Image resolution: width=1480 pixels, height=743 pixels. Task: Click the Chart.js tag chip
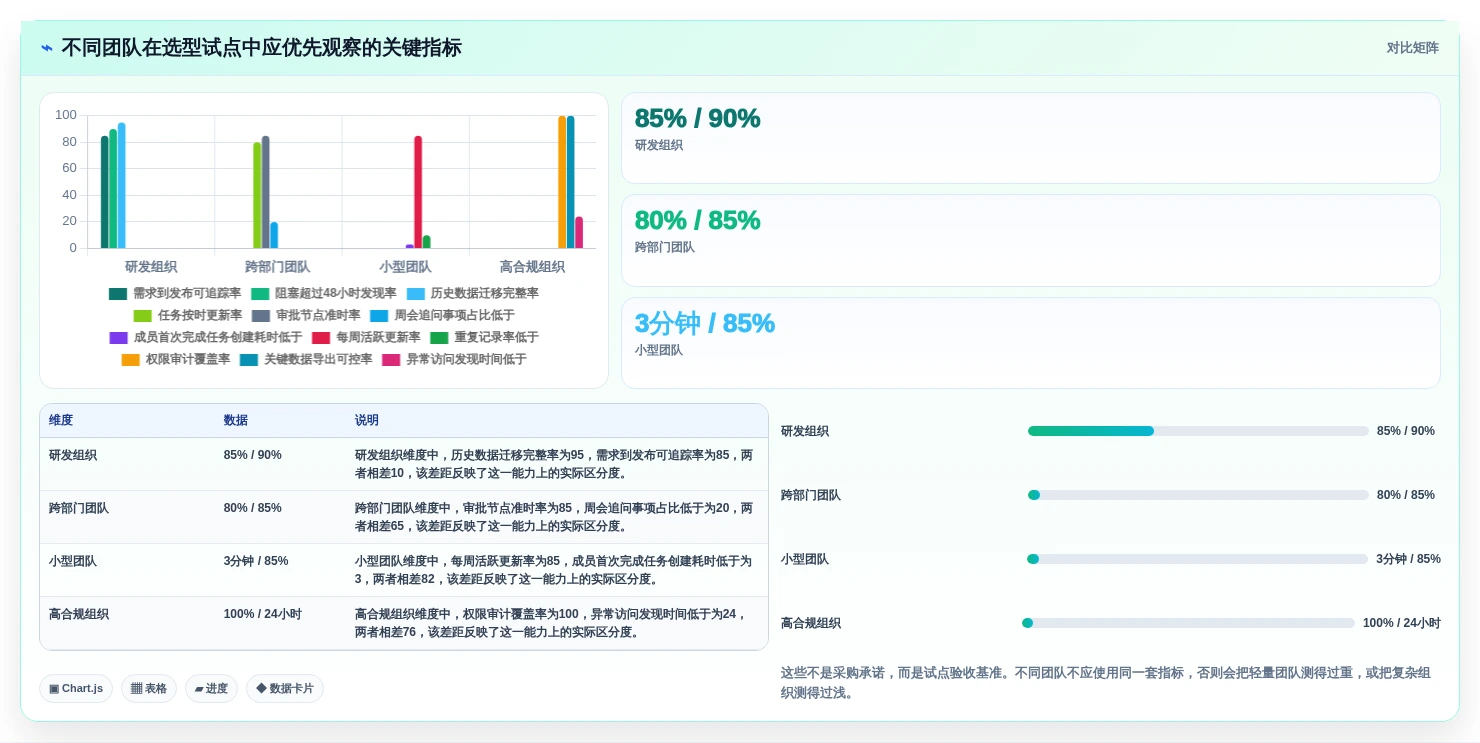coord(76,688)
